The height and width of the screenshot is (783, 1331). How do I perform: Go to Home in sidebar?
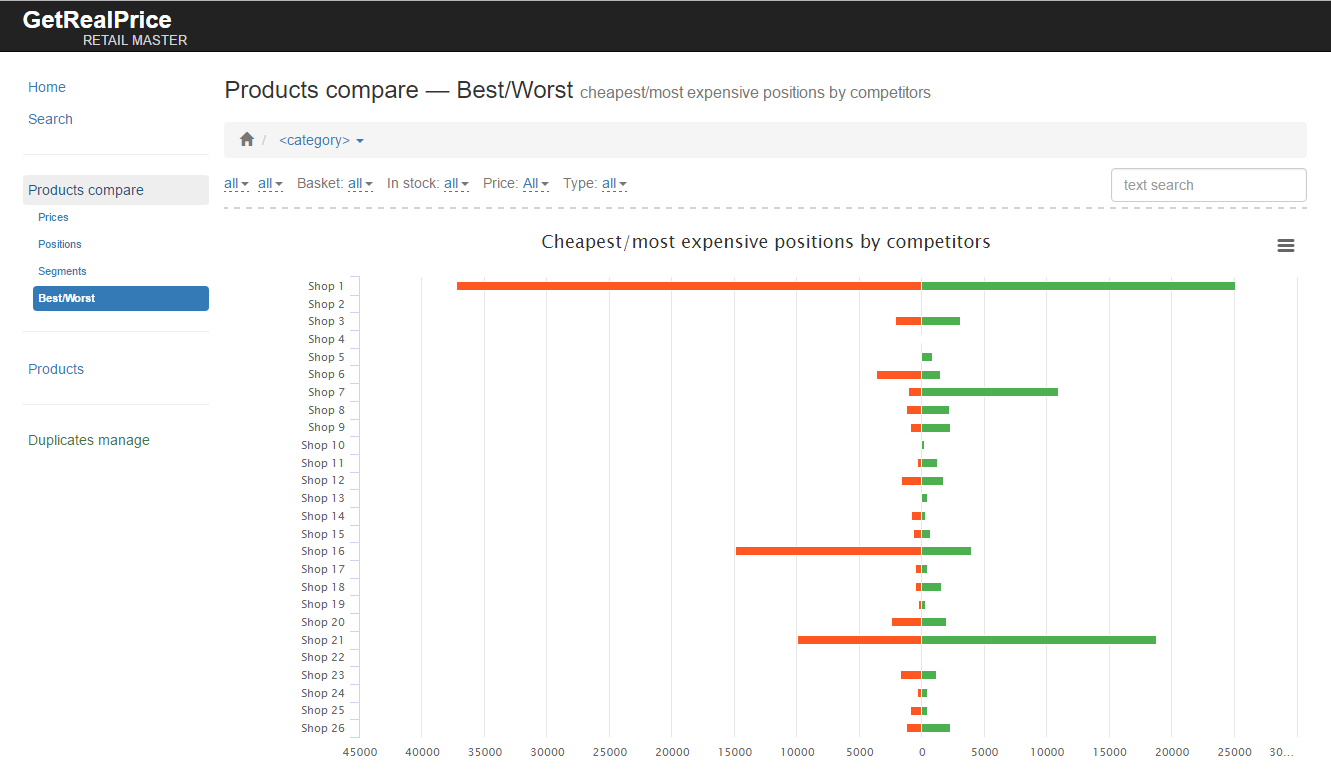tap(47, 87)
